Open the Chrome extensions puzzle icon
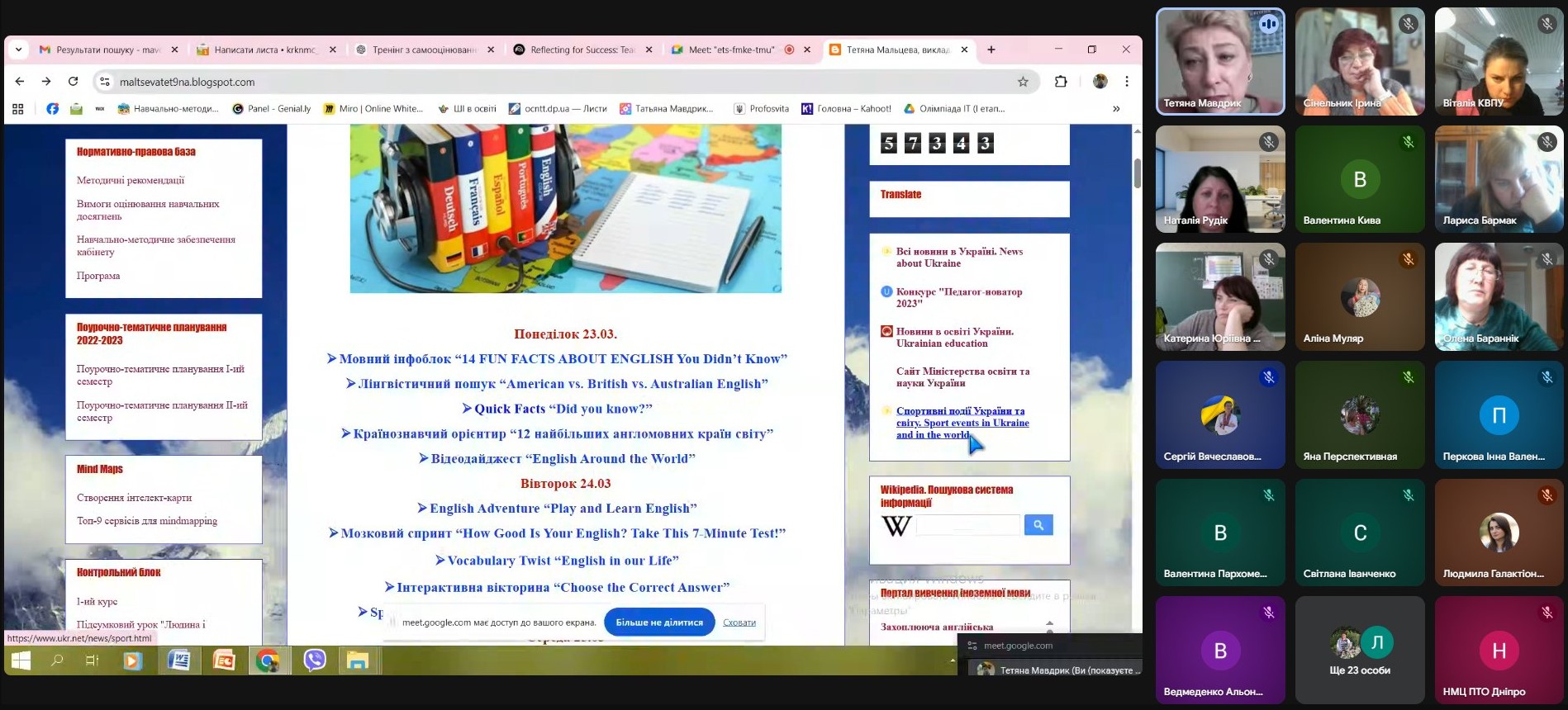The width and height of the screenshot is (1568, 710). pyautogui.click(x=1061, y=82)
